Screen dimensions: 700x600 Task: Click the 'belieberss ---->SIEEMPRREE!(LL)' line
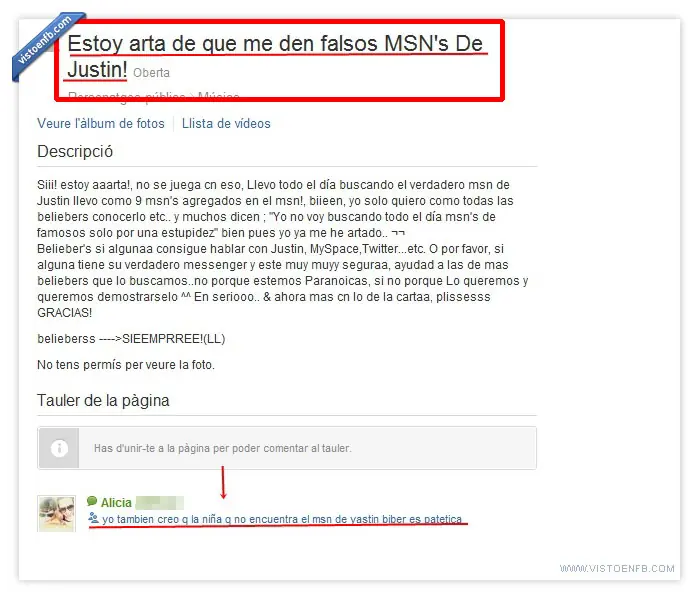coord(131,339)
